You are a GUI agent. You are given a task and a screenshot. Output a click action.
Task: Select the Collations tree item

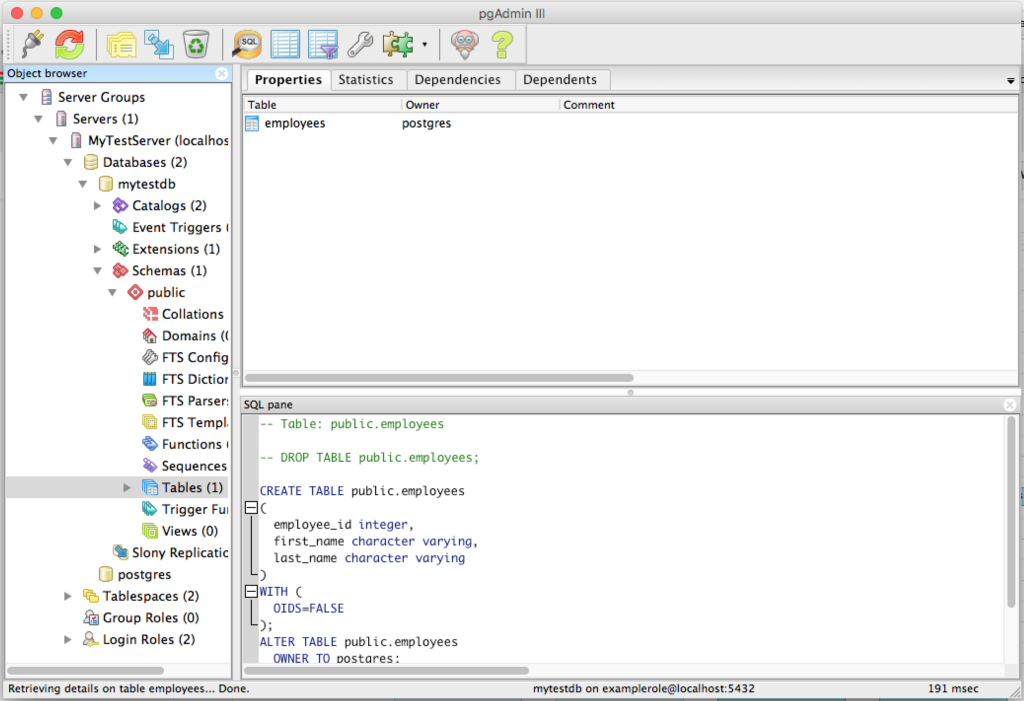(x=183, y=314)
